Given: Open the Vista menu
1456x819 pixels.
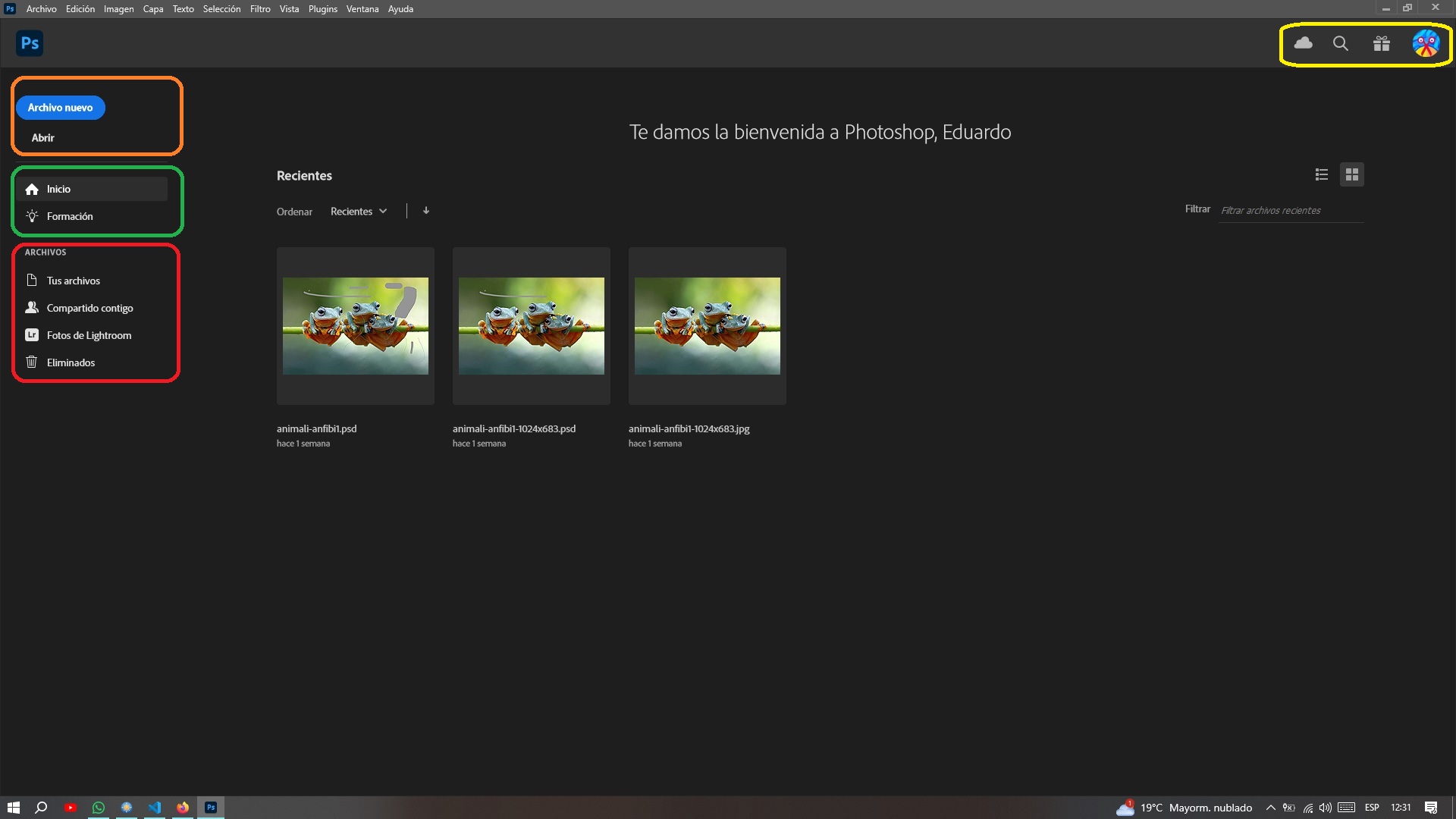Looking at the screenshot, I should pos(289,9).
